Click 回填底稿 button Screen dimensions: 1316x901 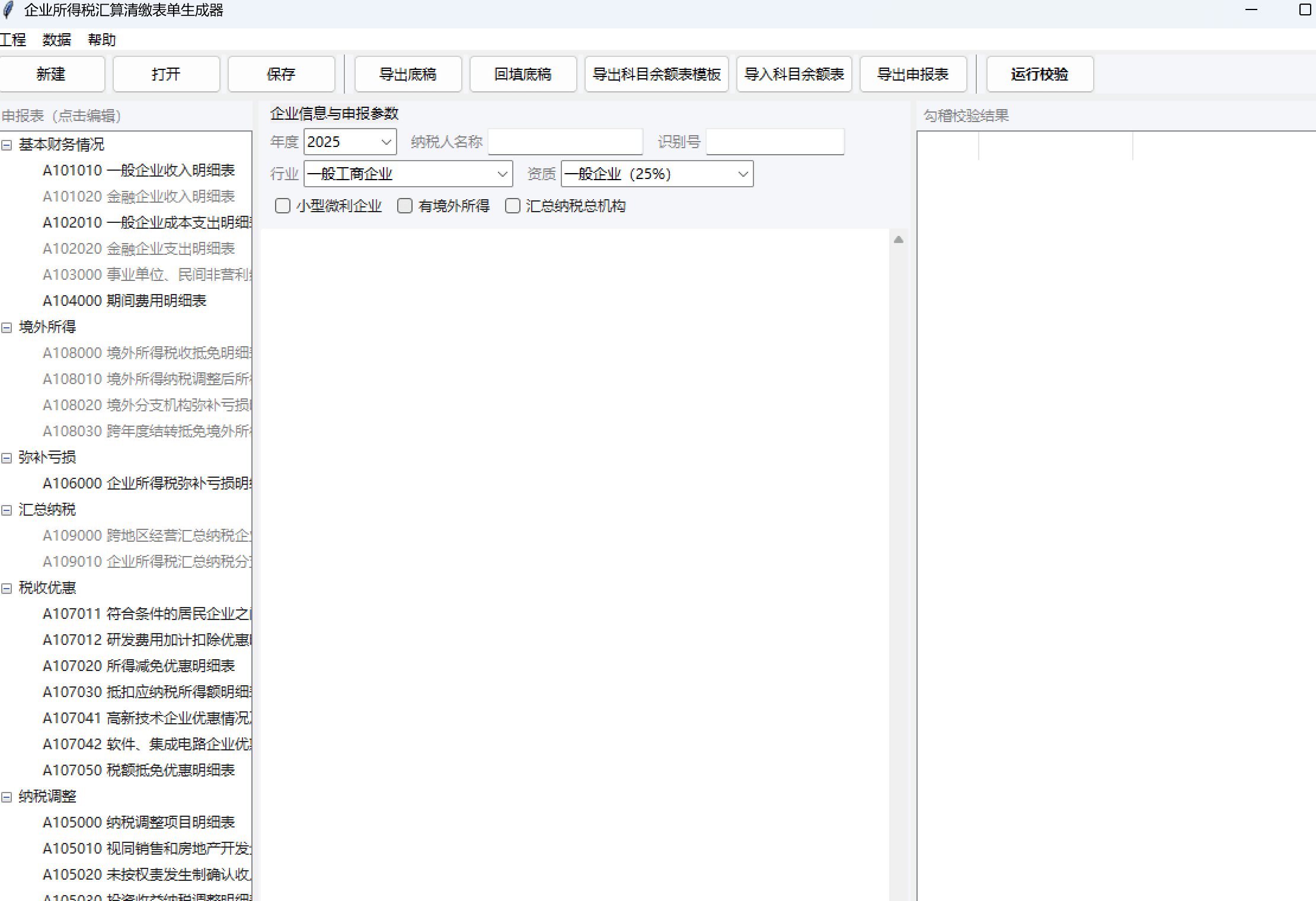523,74
